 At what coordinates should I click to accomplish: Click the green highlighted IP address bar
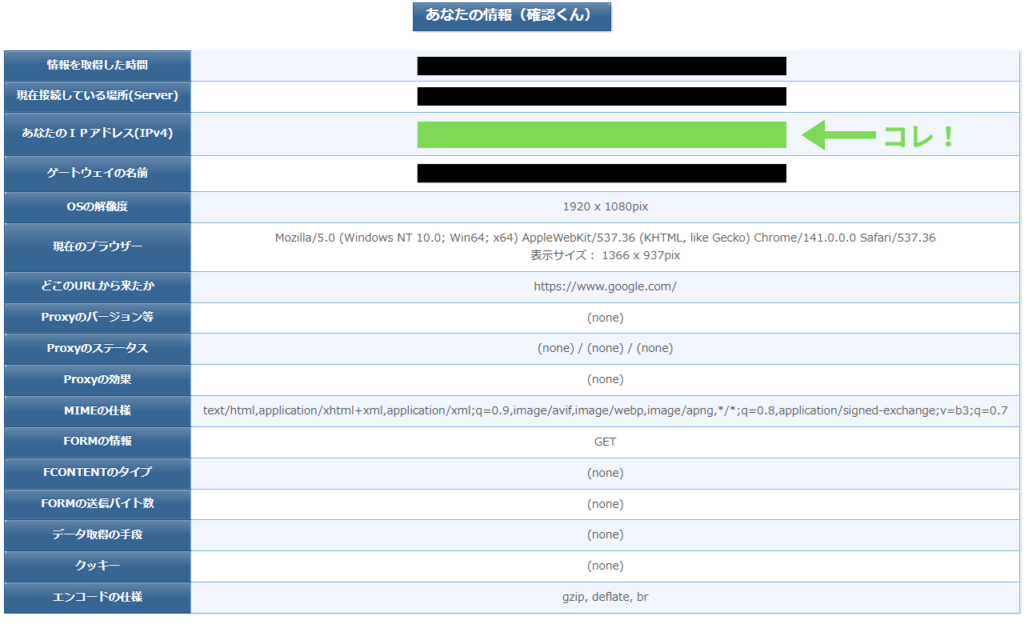click(601, 134)
